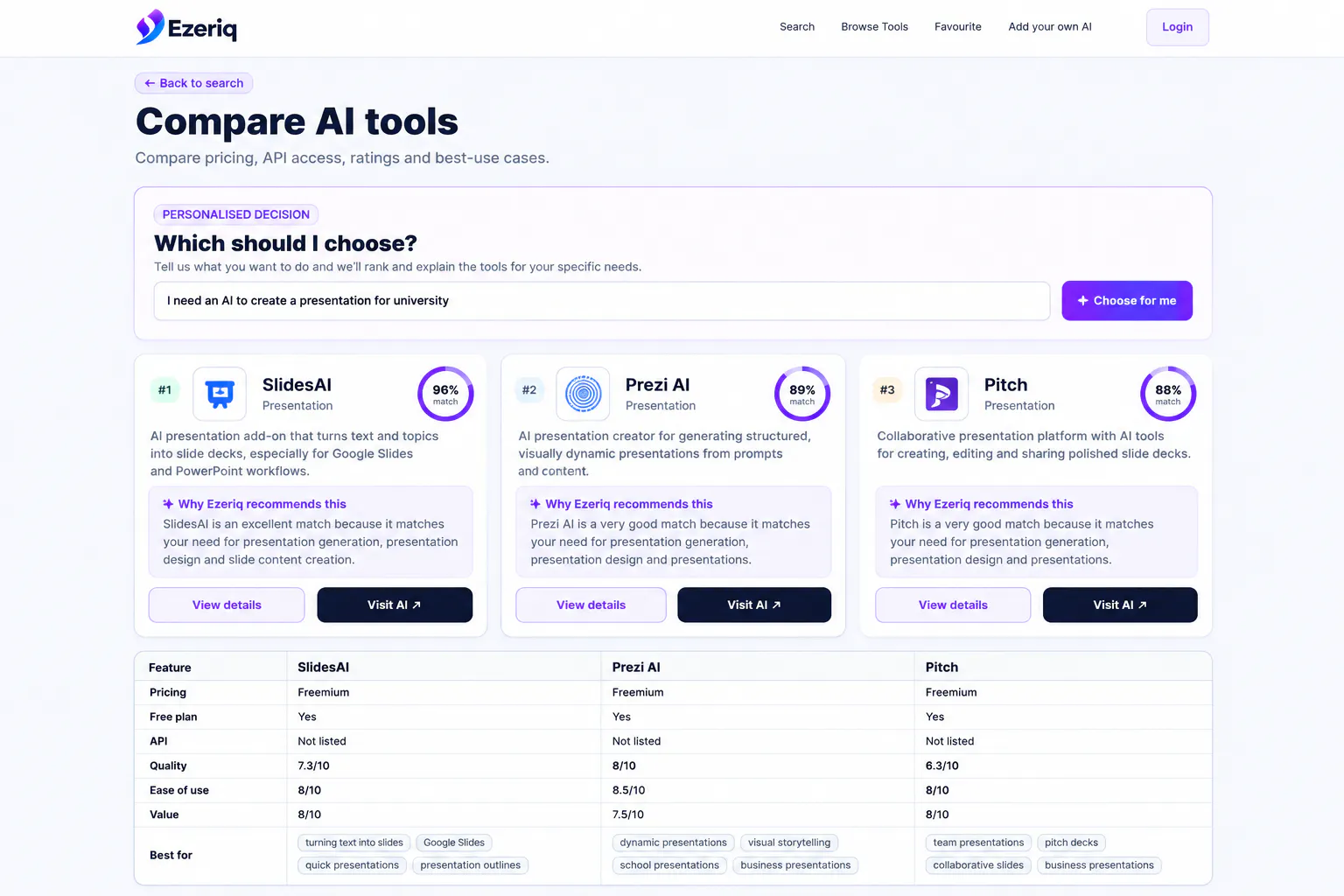
Task: Click the SlidesAI card title
Action: point(297,385)
